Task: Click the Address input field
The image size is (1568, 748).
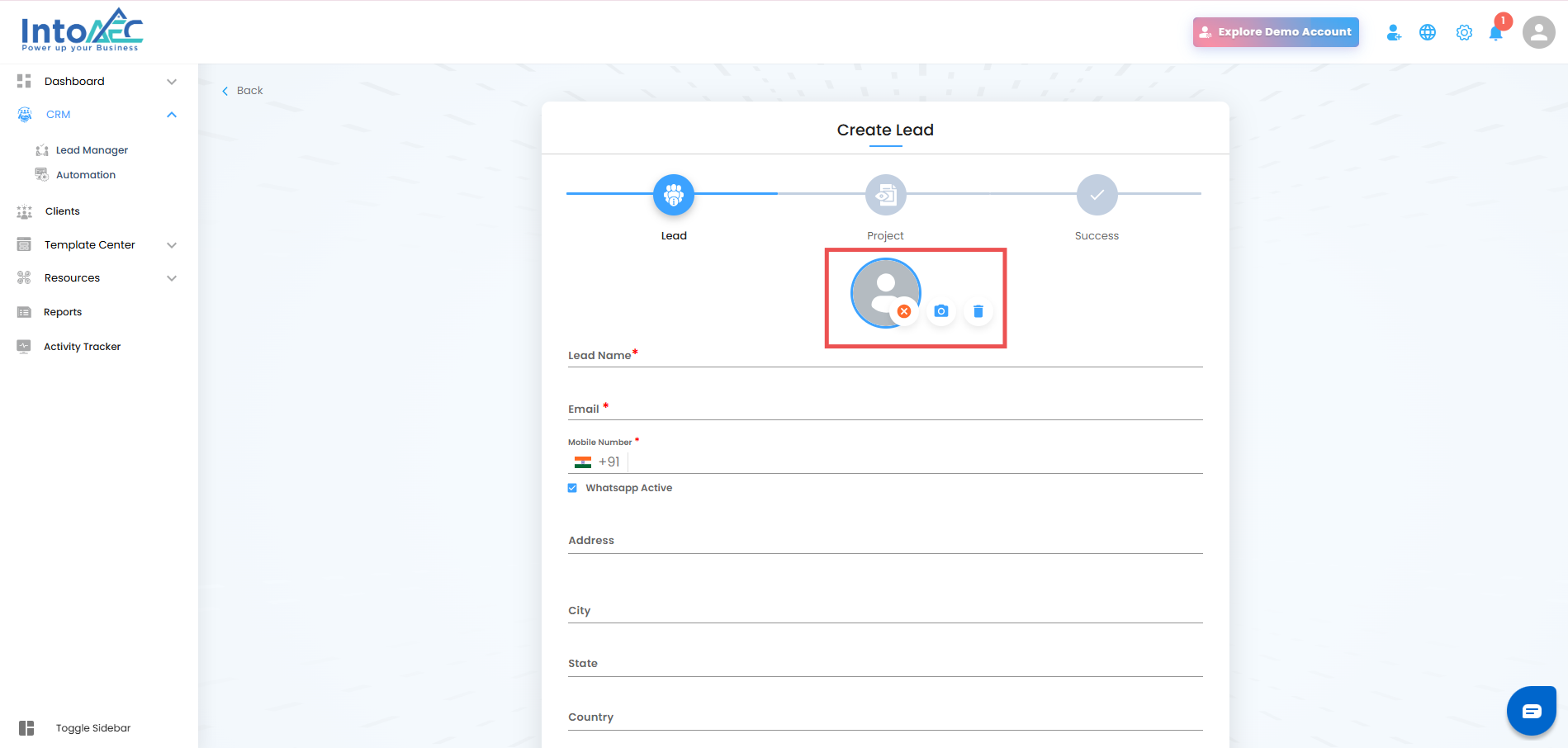Action: [885, 541]
